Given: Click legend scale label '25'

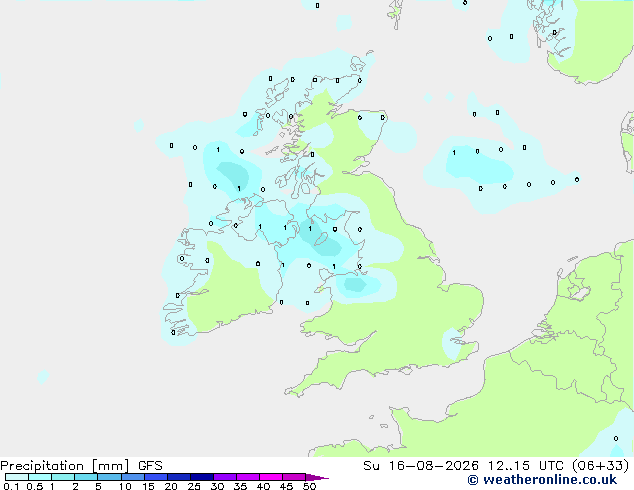Looking at the screenshot, I should [194, 486].
